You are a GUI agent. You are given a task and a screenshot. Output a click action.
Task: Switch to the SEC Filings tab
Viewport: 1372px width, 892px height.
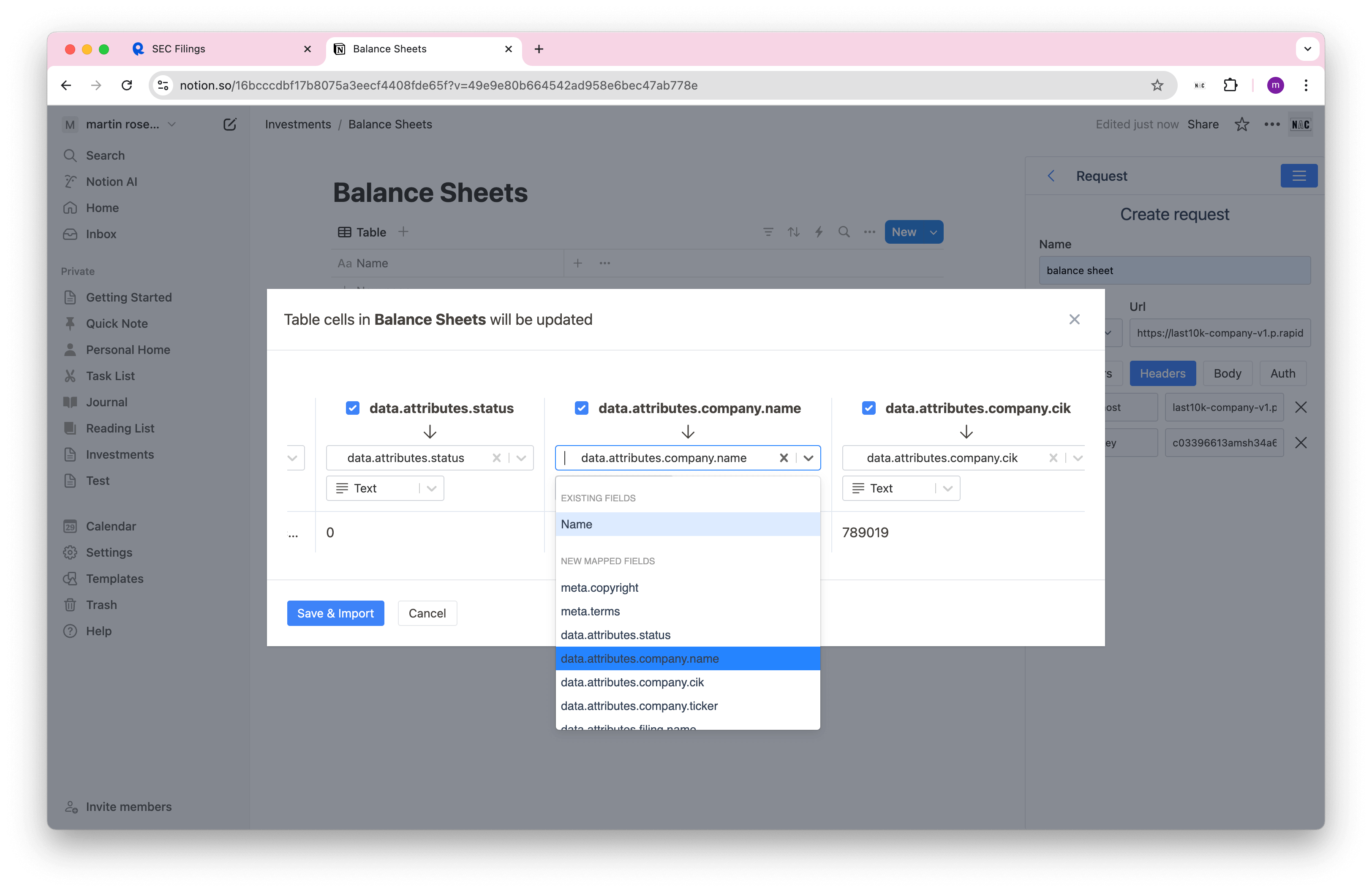pos(222,49)
